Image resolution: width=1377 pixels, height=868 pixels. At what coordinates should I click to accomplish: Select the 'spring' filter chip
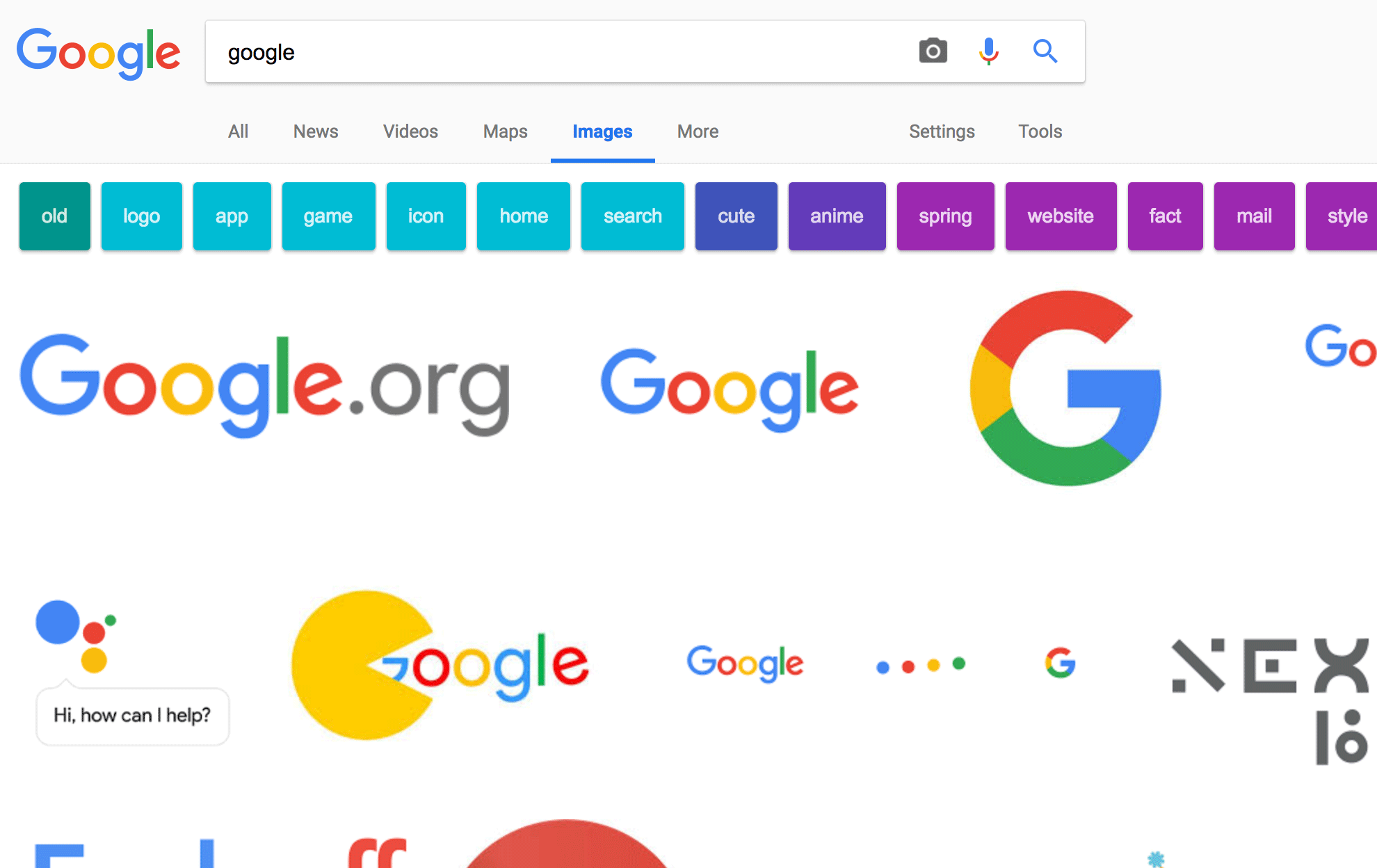pos(945,217)
